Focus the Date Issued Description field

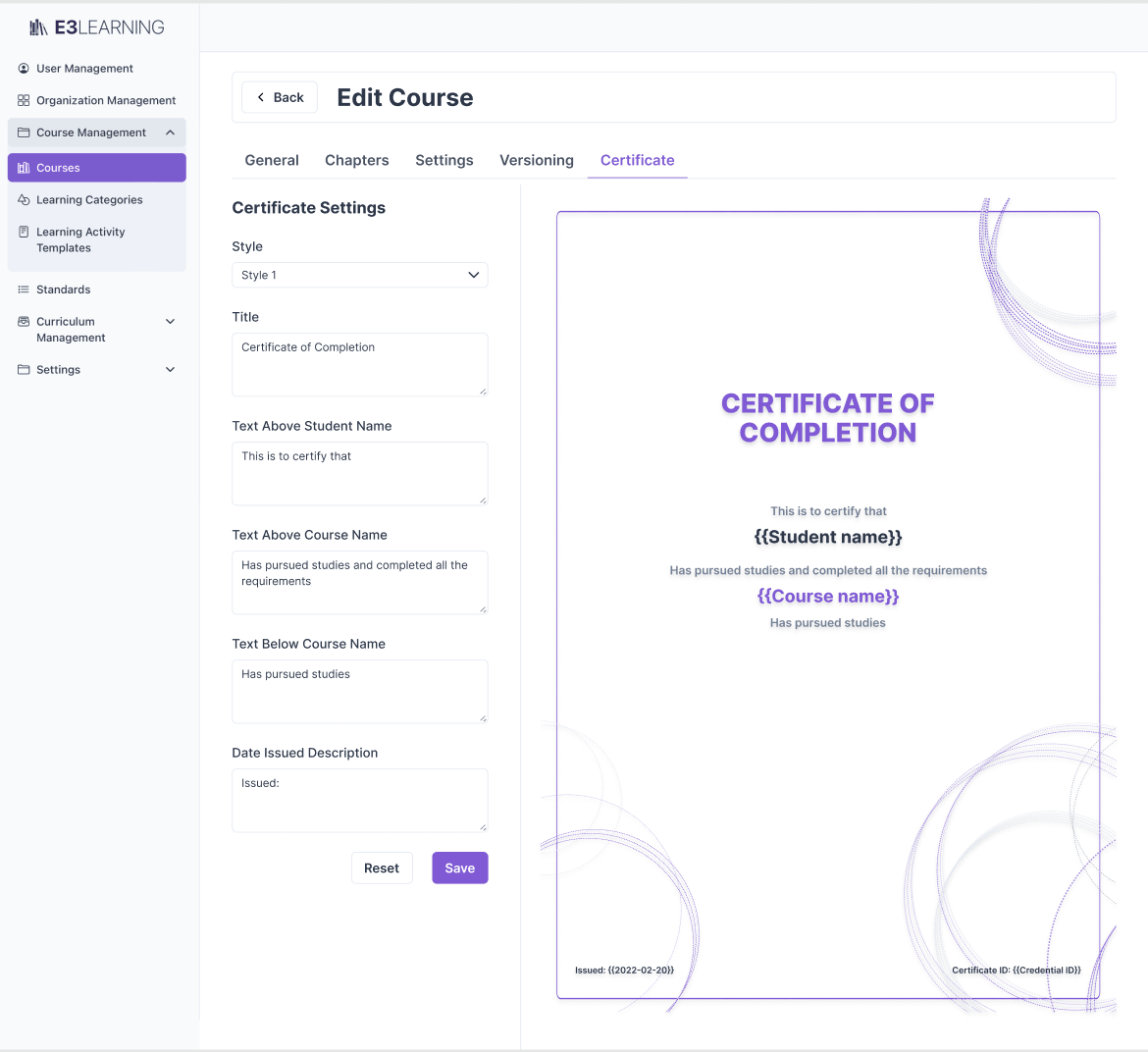click(359, 800)
